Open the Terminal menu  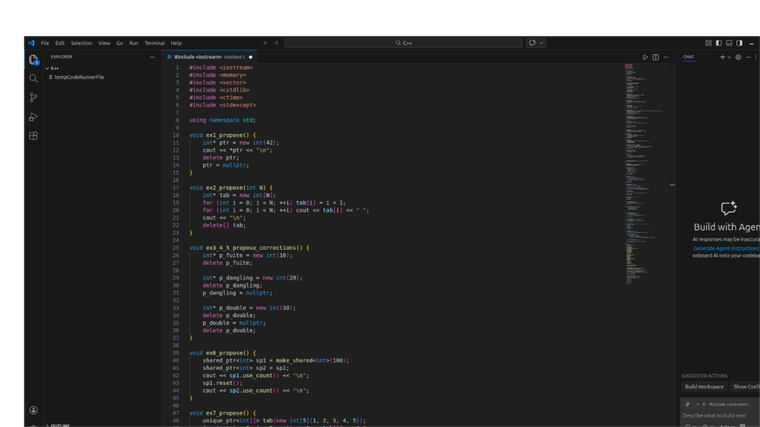coord(154,43)
